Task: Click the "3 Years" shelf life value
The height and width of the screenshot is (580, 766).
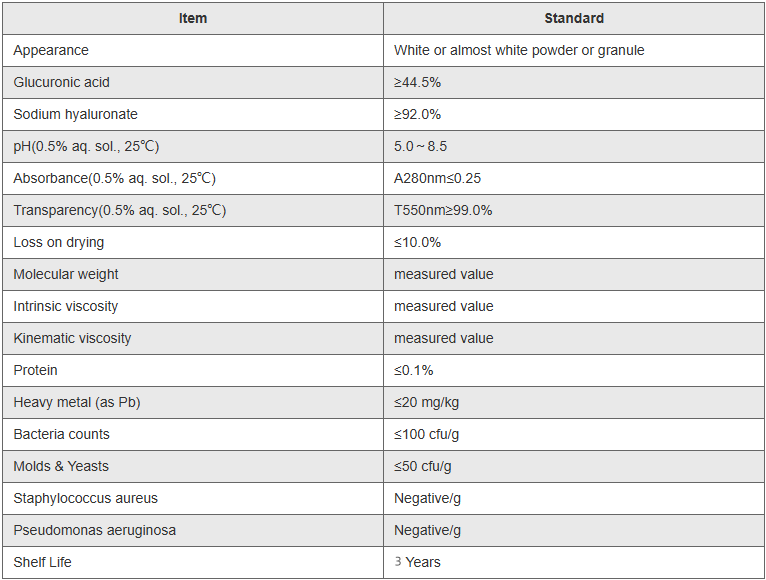Action: [417, 562]
